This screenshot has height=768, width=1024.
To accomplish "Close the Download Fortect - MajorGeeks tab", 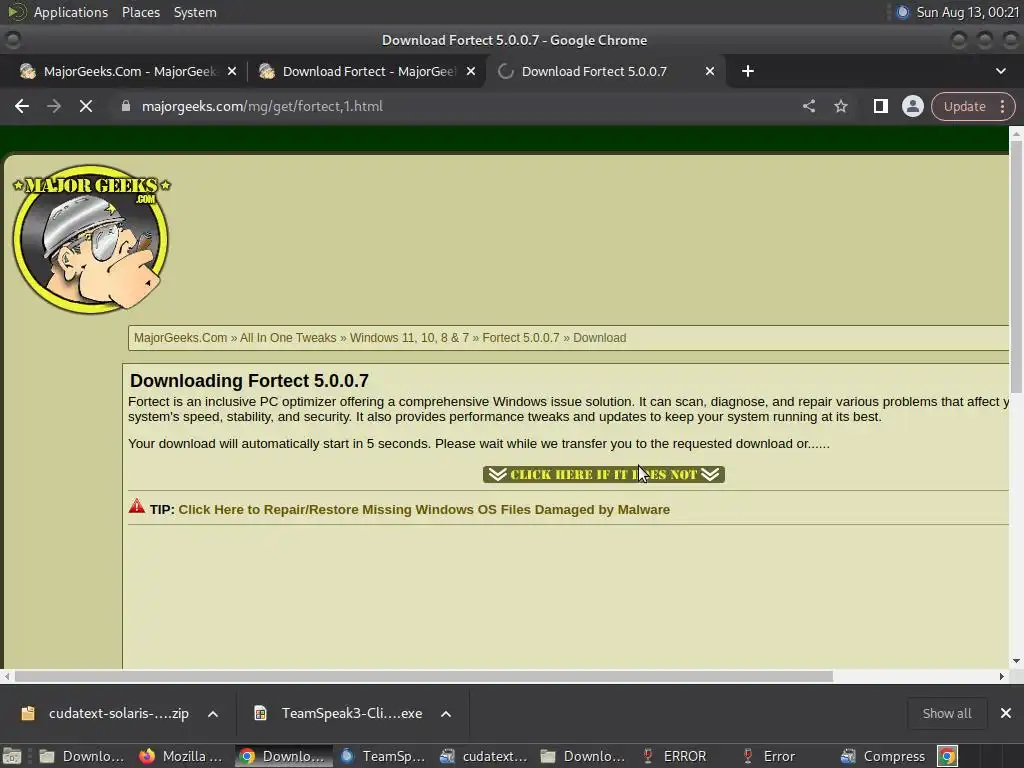I will [471, 71].
